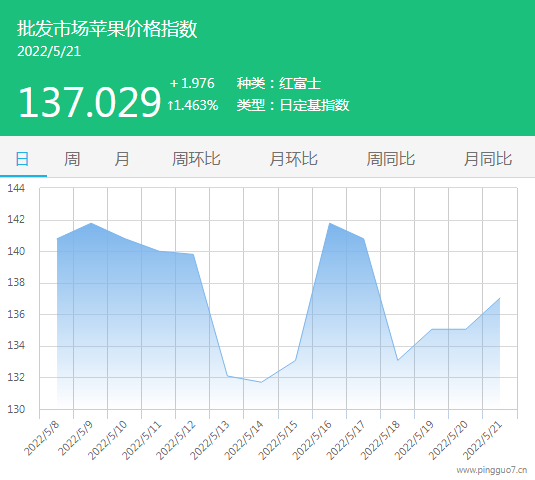The height and width of the screenshot is (480, 535).
Task: Switch to the 周 weekly tab
Action: tap(72, 159)
